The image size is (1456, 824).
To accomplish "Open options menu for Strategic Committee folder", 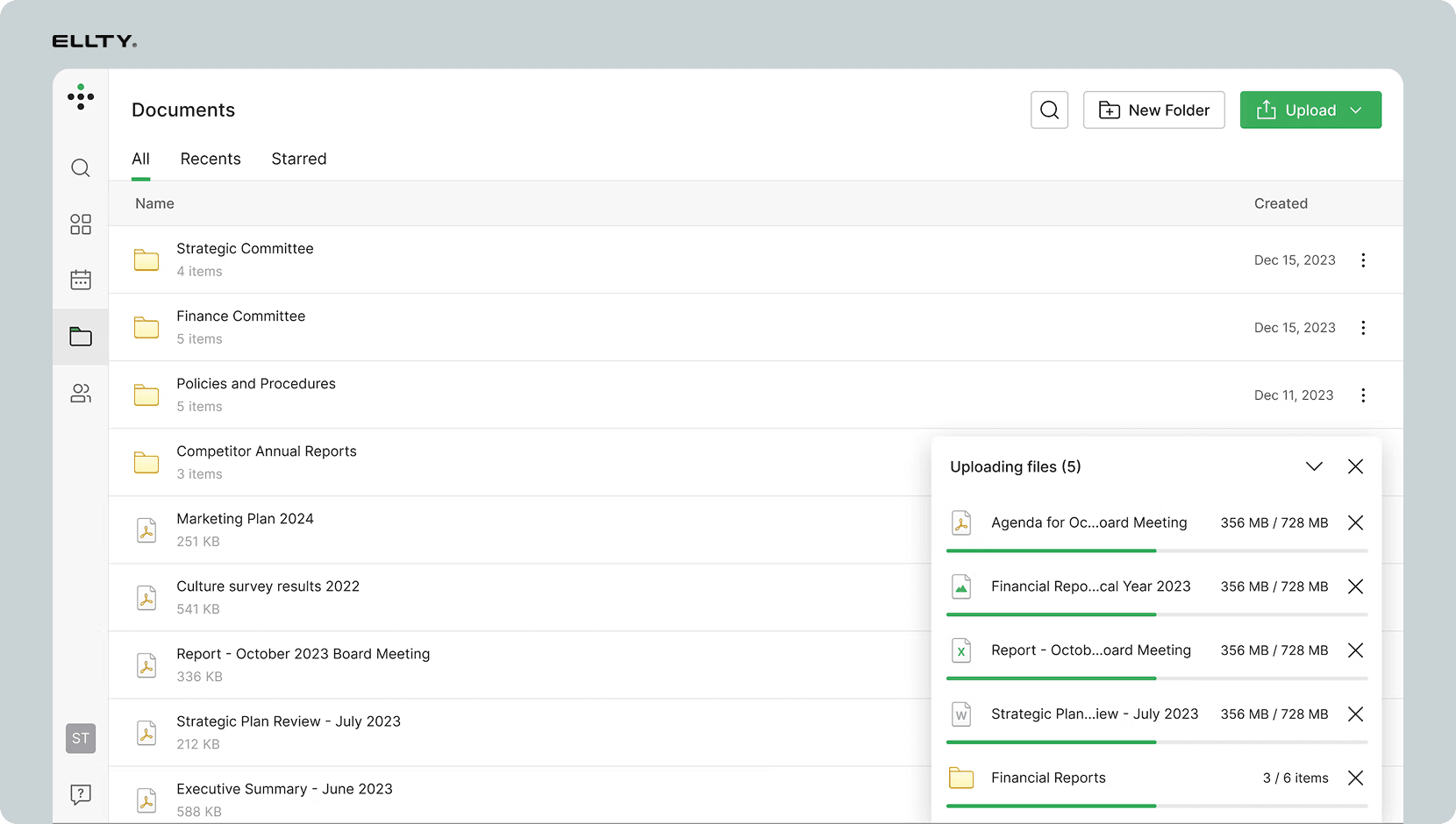I will (x=1363, y=259).
